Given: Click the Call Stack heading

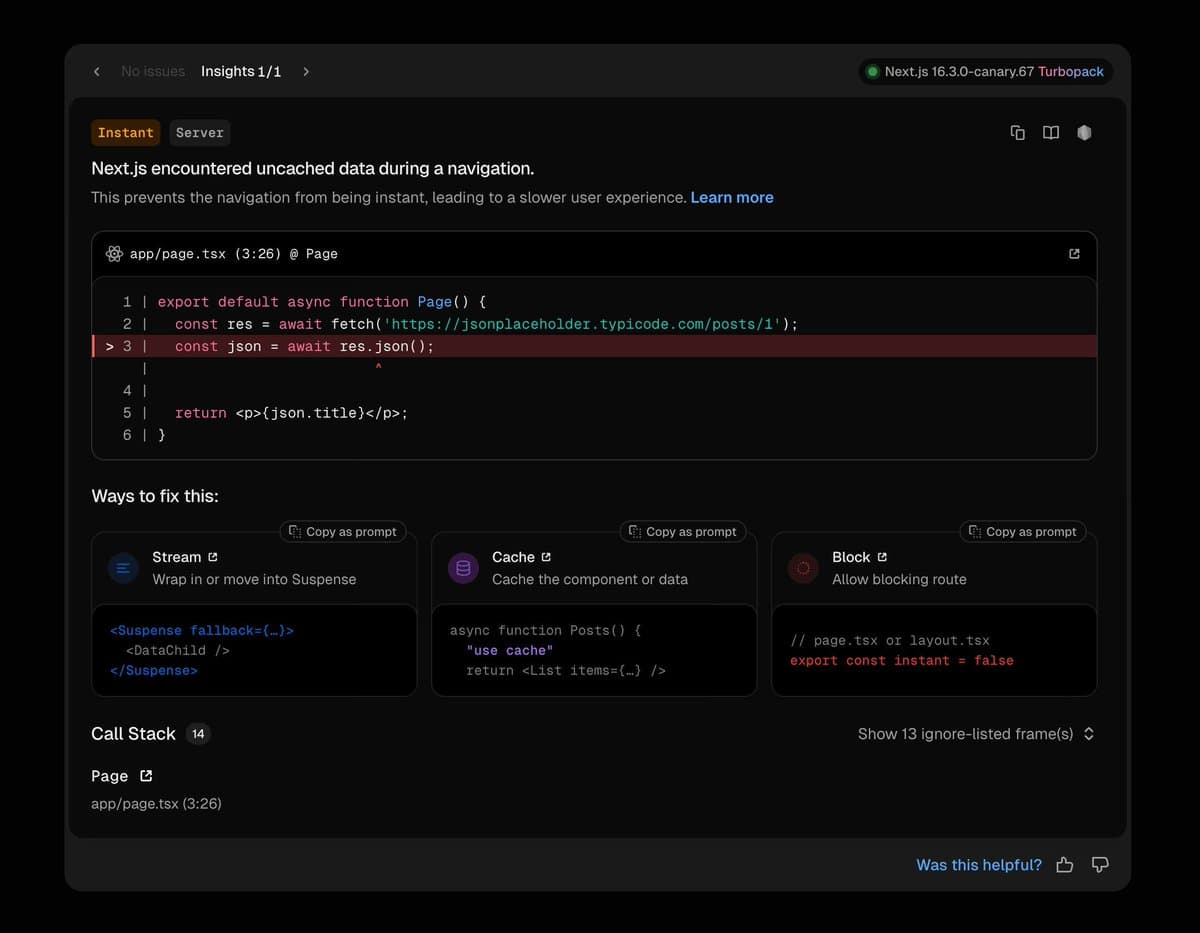Looking at the screenshot, I should (x=133, y=734).
